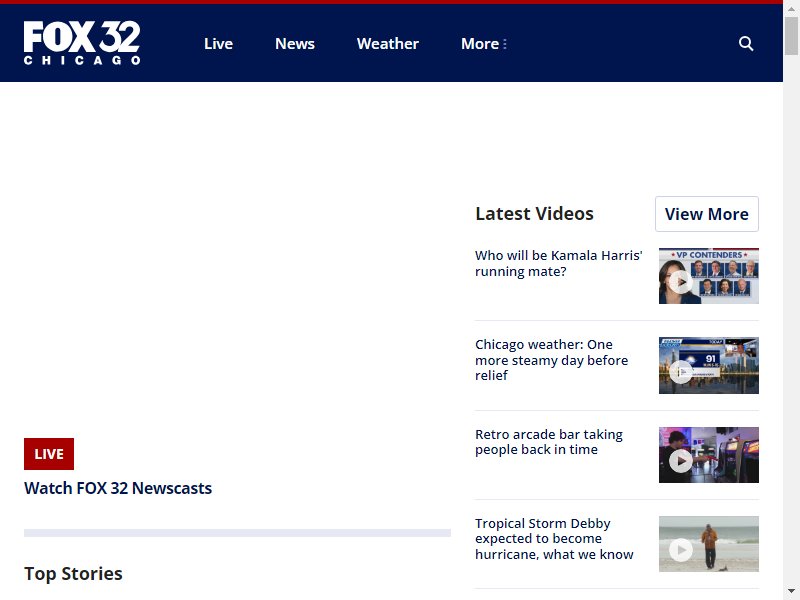
Task: Open 'Who will be Kamala Harris' running mate?'
Action: 558,263
